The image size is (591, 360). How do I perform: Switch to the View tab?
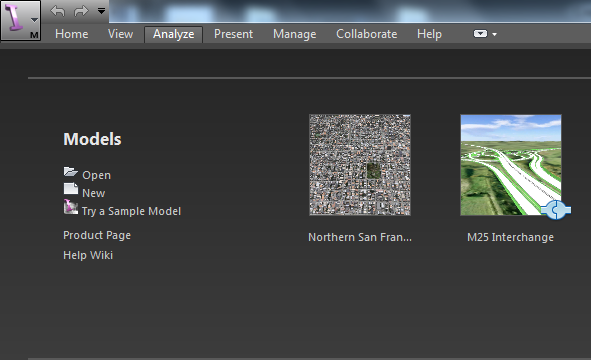point(120,34)
